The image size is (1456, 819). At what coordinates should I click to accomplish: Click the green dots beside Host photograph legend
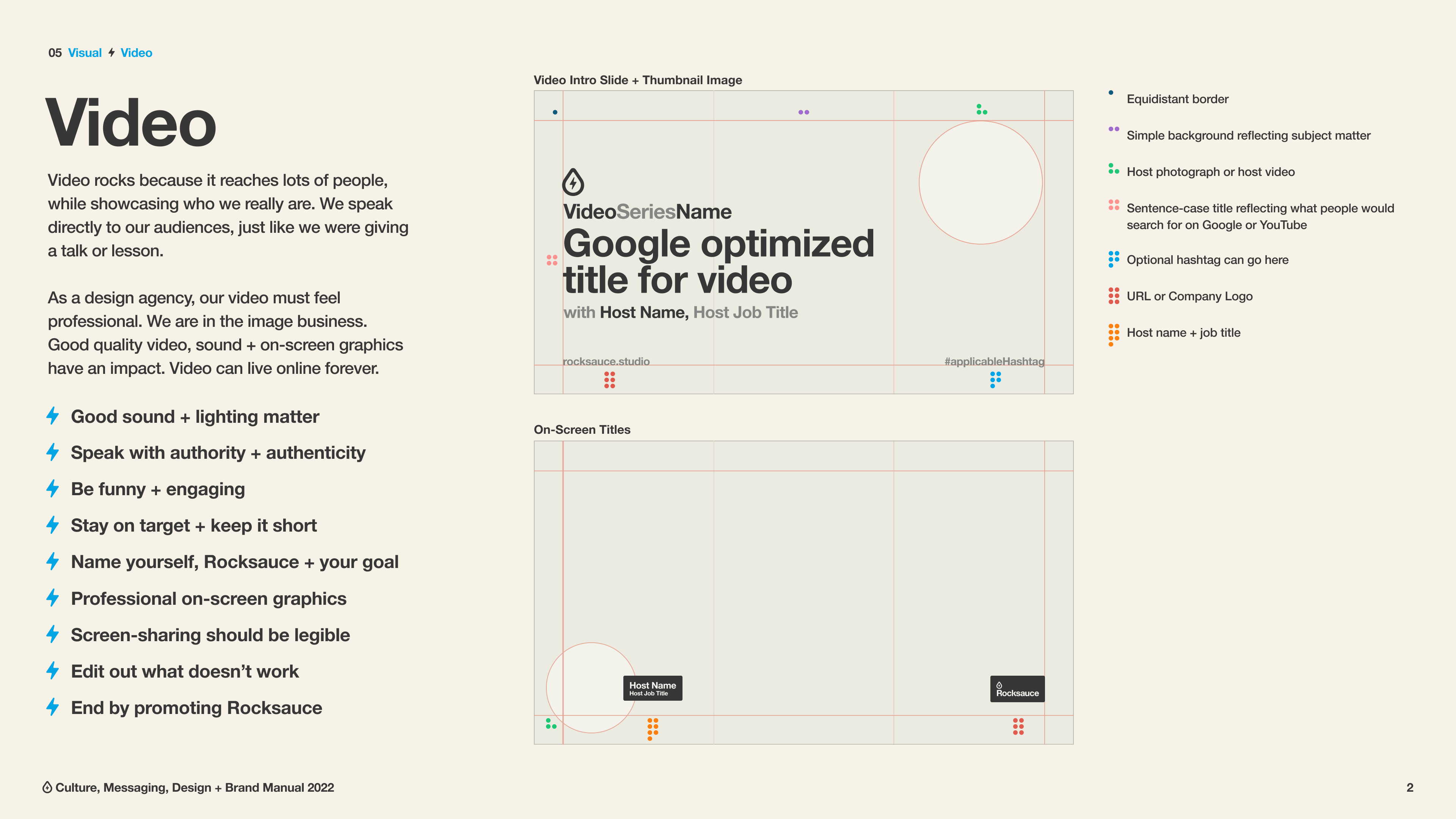pyautogui.click(x=1114, y=168)
